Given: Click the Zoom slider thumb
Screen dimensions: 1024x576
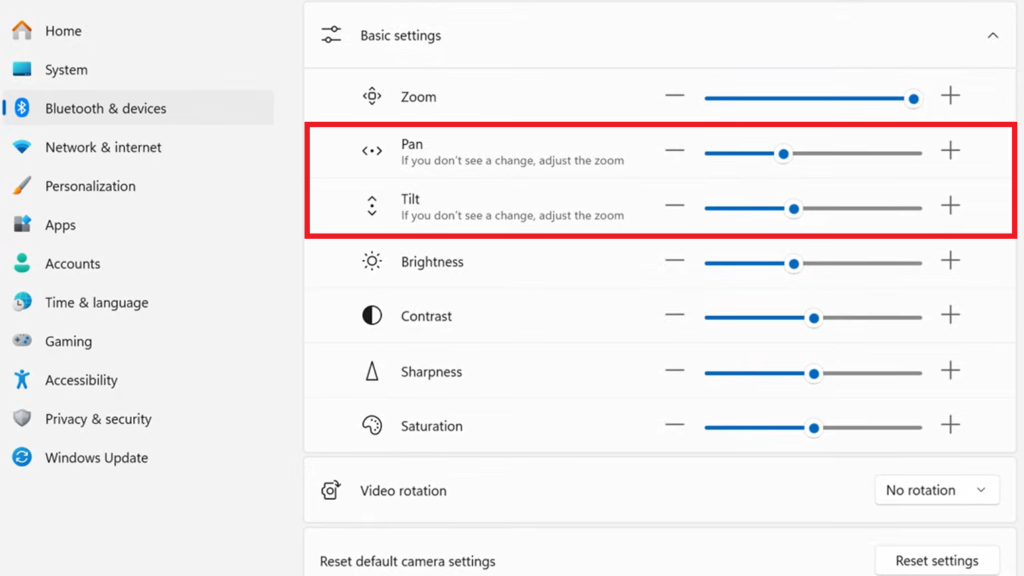Looking at the screenshot, I should coord(913,99).
